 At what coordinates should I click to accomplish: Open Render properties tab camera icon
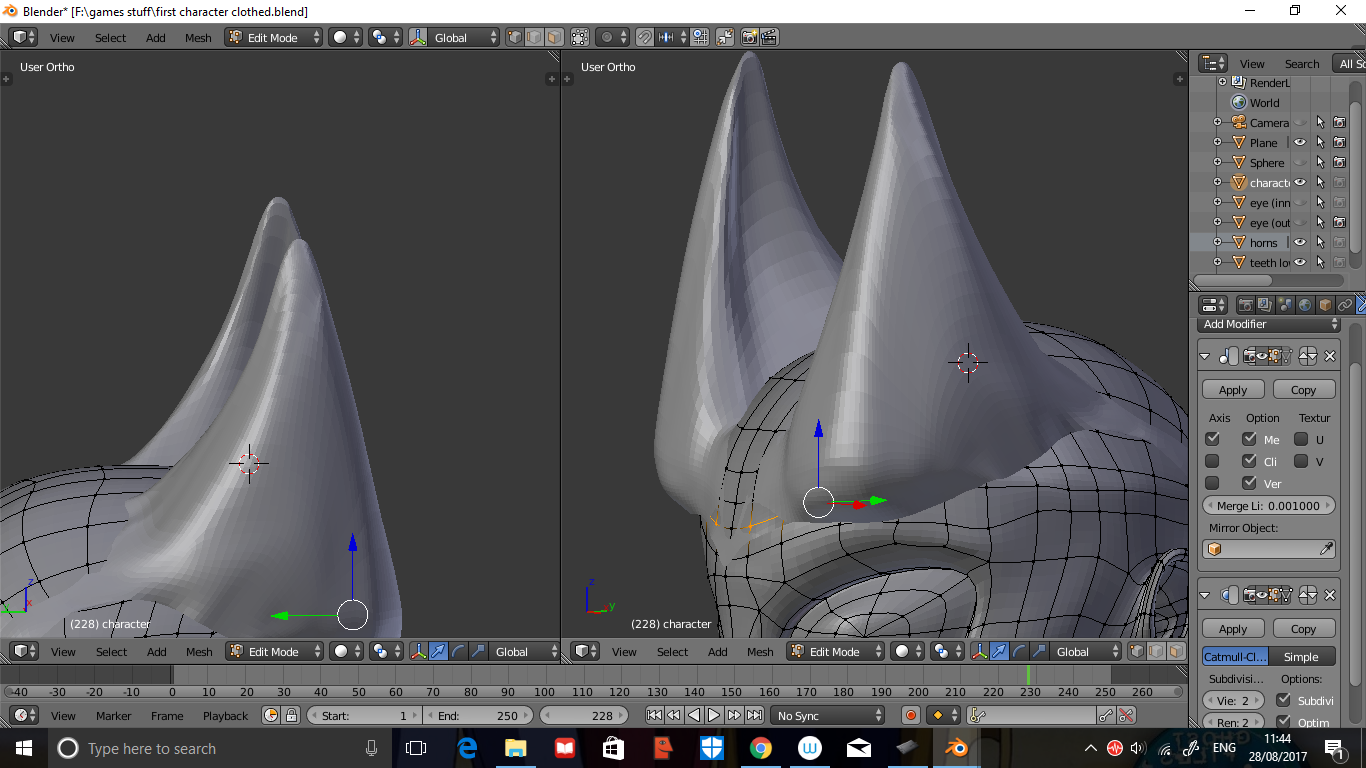point(1246,305)
